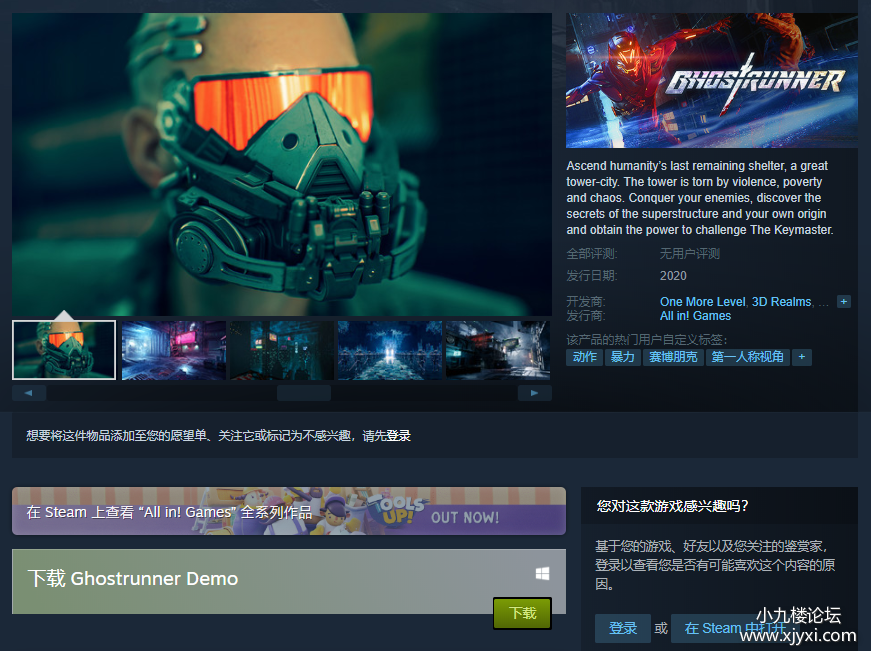Click the 登录 link in the wishlist notice

[x=399, y=436]
